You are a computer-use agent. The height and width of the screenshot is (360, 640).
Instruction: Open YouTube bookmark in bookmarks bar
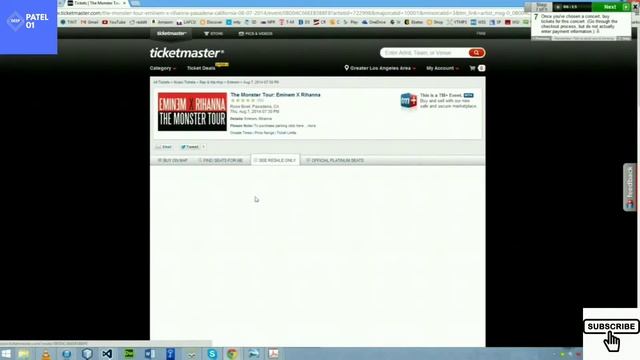tap(114, 22)
